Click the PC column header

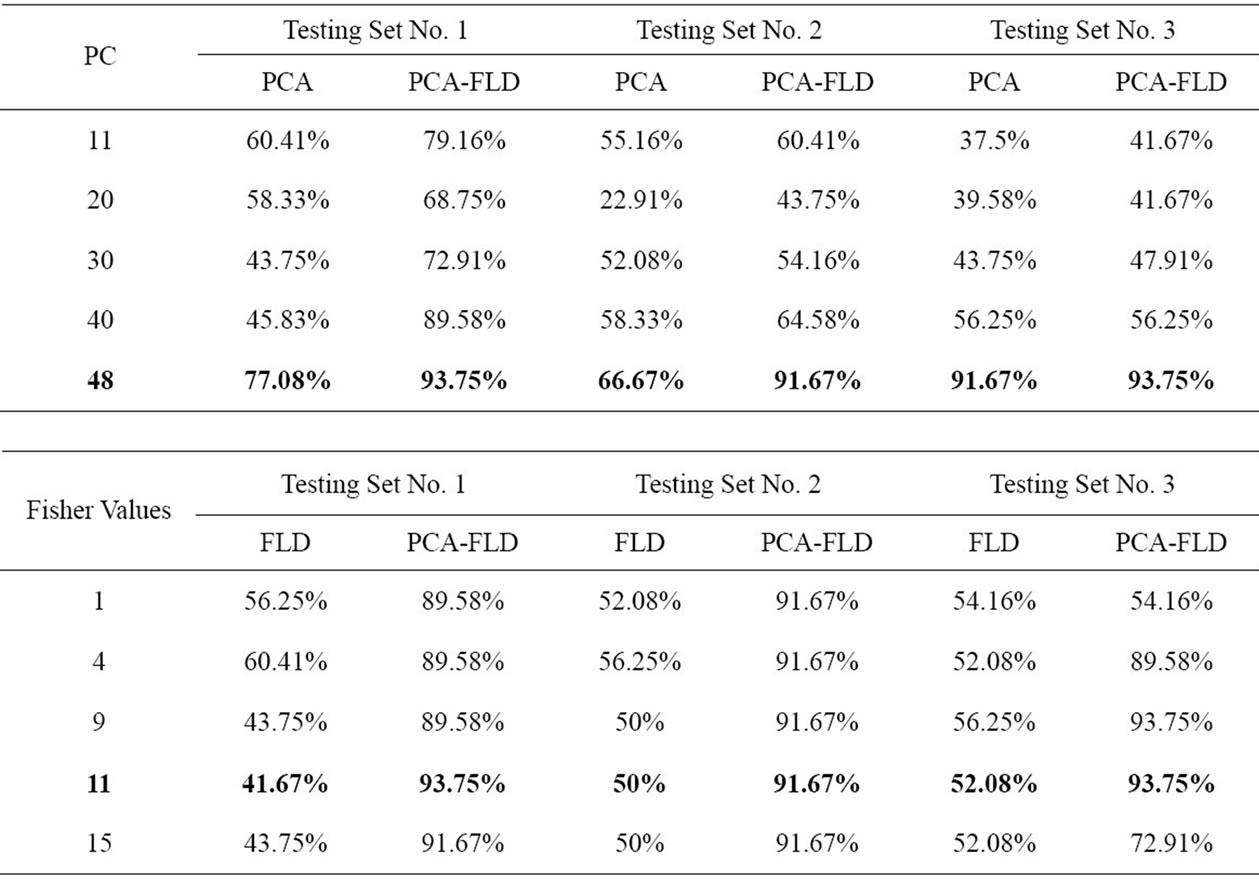coord(99,56)
